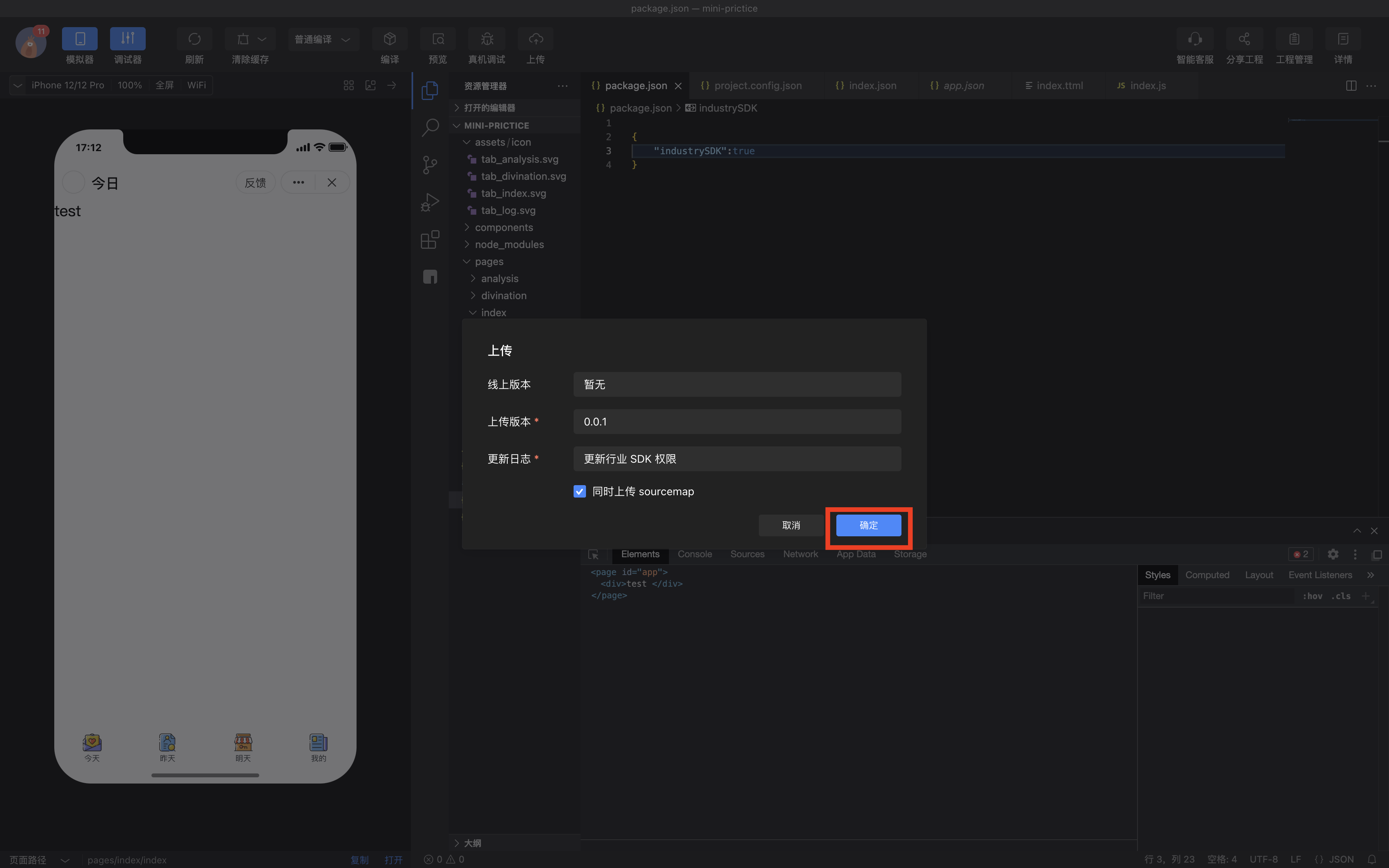Open the 详情 details icon
The height and width of the screenshot is (868, 1389).
[1343, 39]
